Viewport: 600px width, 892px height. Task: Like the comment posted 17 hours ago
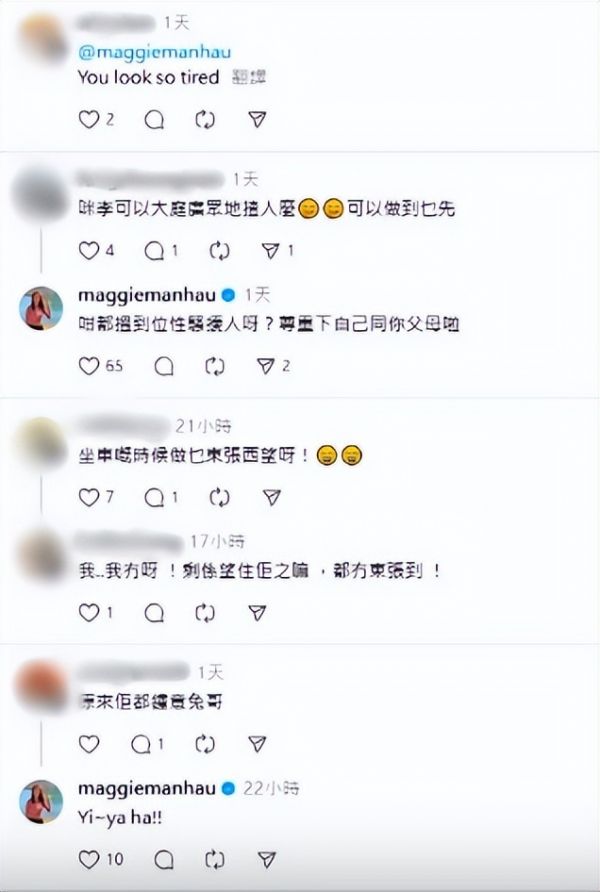[89, 613]
